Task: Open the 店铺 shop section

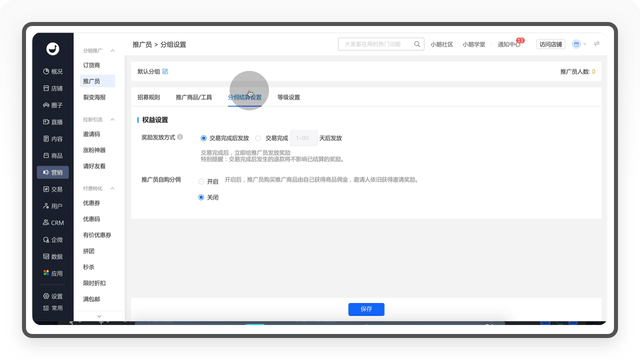Action: (x=53, y=88)
